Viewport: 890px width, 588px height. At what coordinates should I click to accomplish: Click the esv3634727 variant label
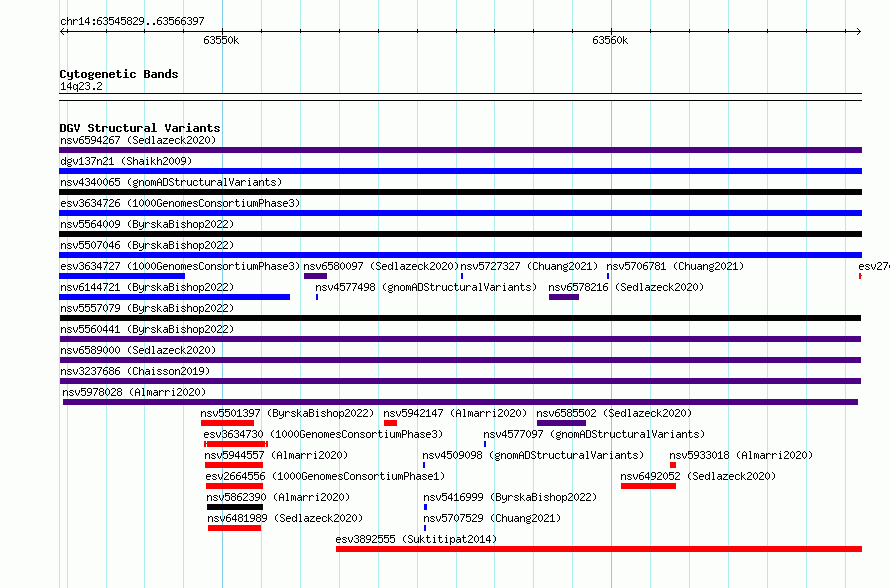180,266
